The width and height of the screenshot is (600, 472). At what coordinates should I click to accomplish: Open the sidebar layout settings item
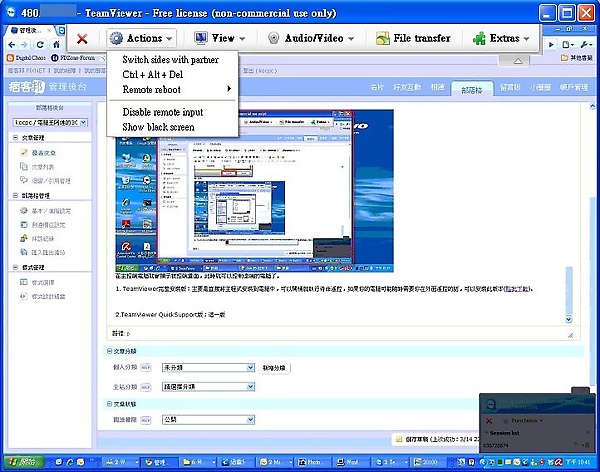point(42,225)
